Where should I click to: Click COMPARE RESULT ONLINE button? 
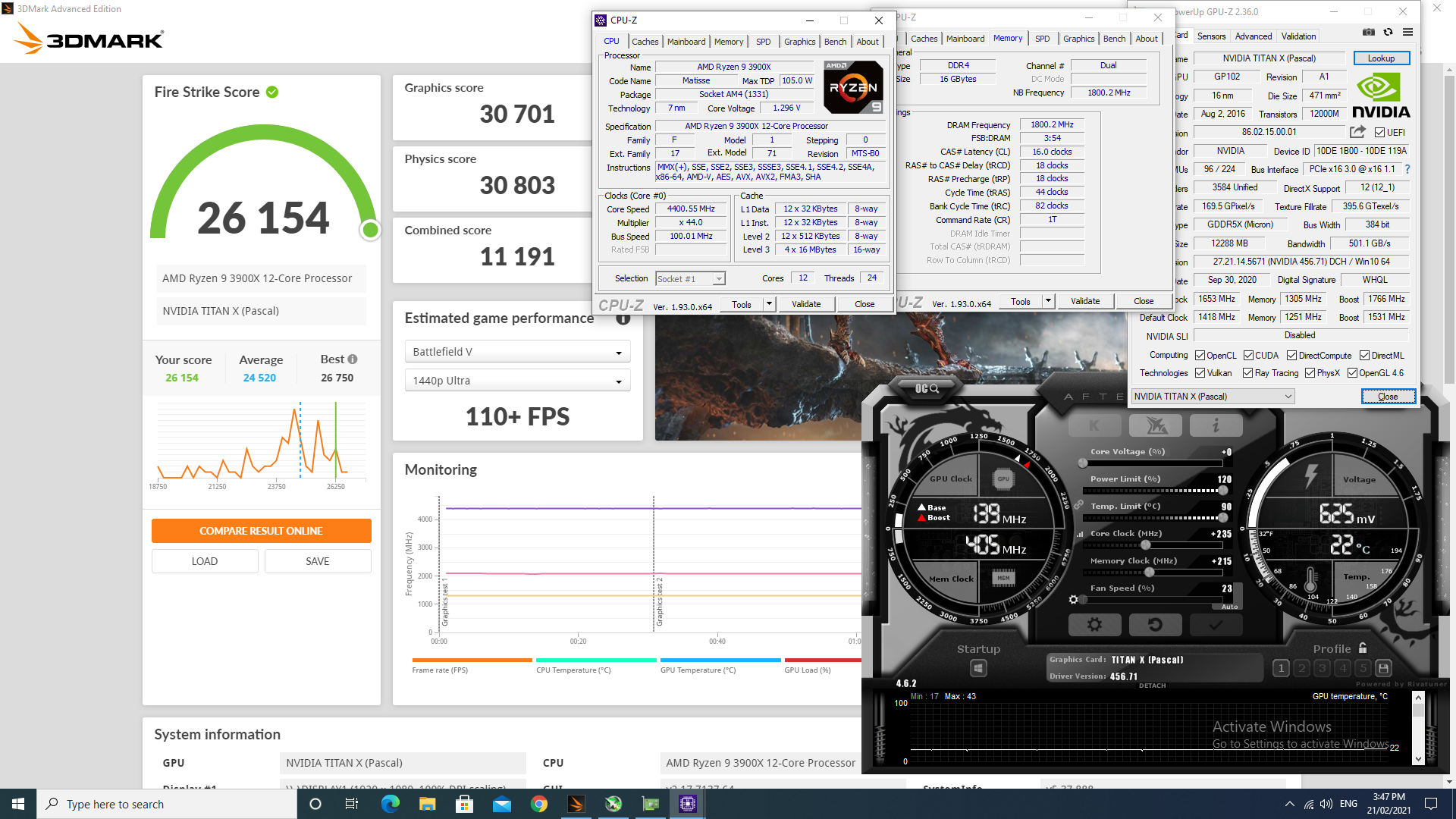[262, 531]
